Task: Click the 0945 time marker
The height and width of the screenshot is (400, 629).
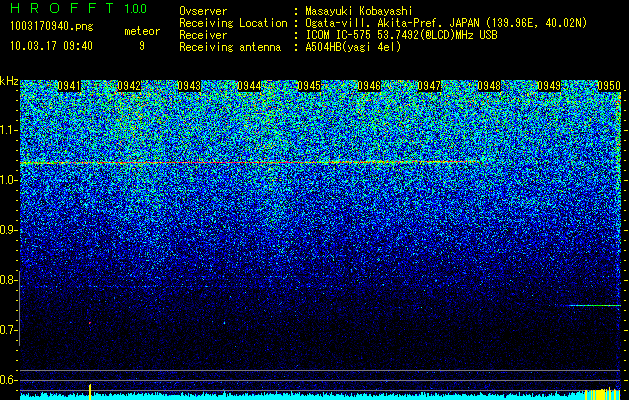Action: [x=309, y=86]
